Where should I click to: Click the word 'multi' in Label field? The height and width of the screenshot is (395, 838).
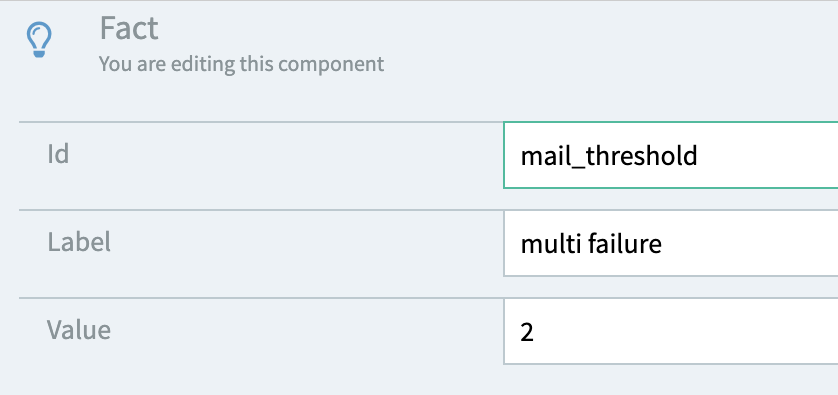pos(551,244)
